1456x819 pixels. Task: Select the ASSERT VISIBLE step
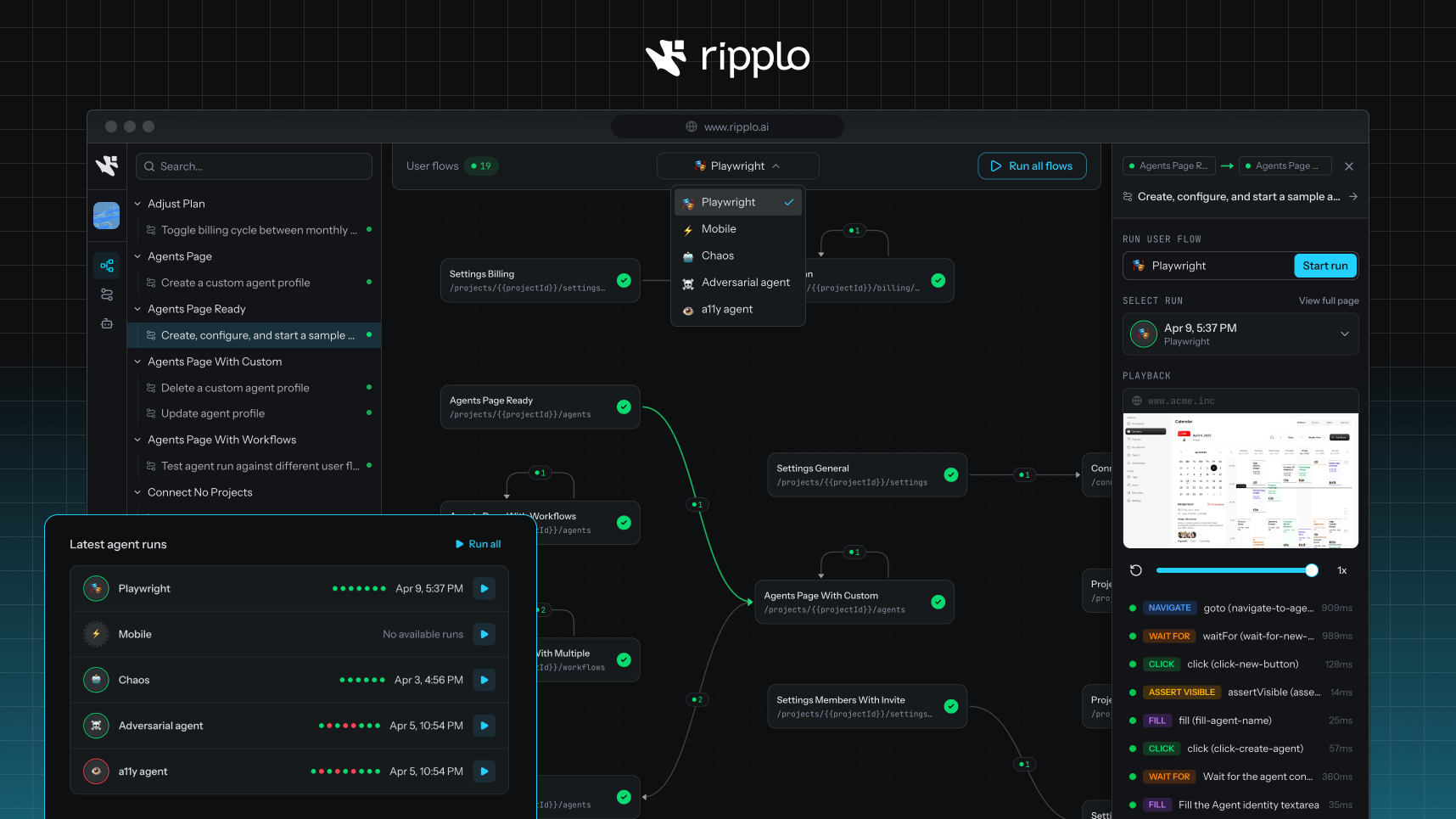pos(1240,693)
